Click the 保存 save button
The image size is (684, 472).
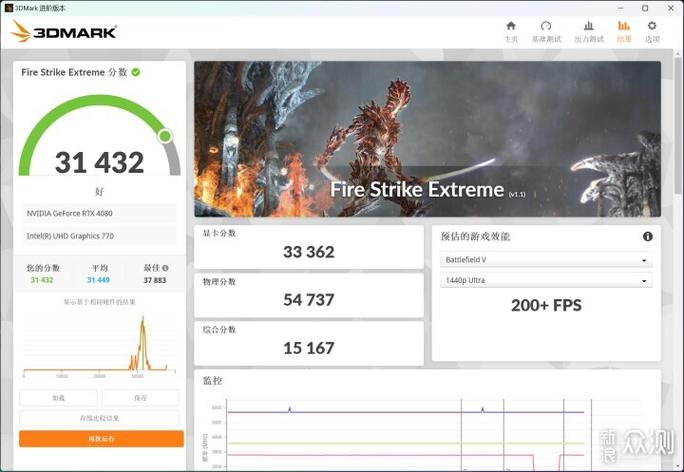tap(140, 398)
